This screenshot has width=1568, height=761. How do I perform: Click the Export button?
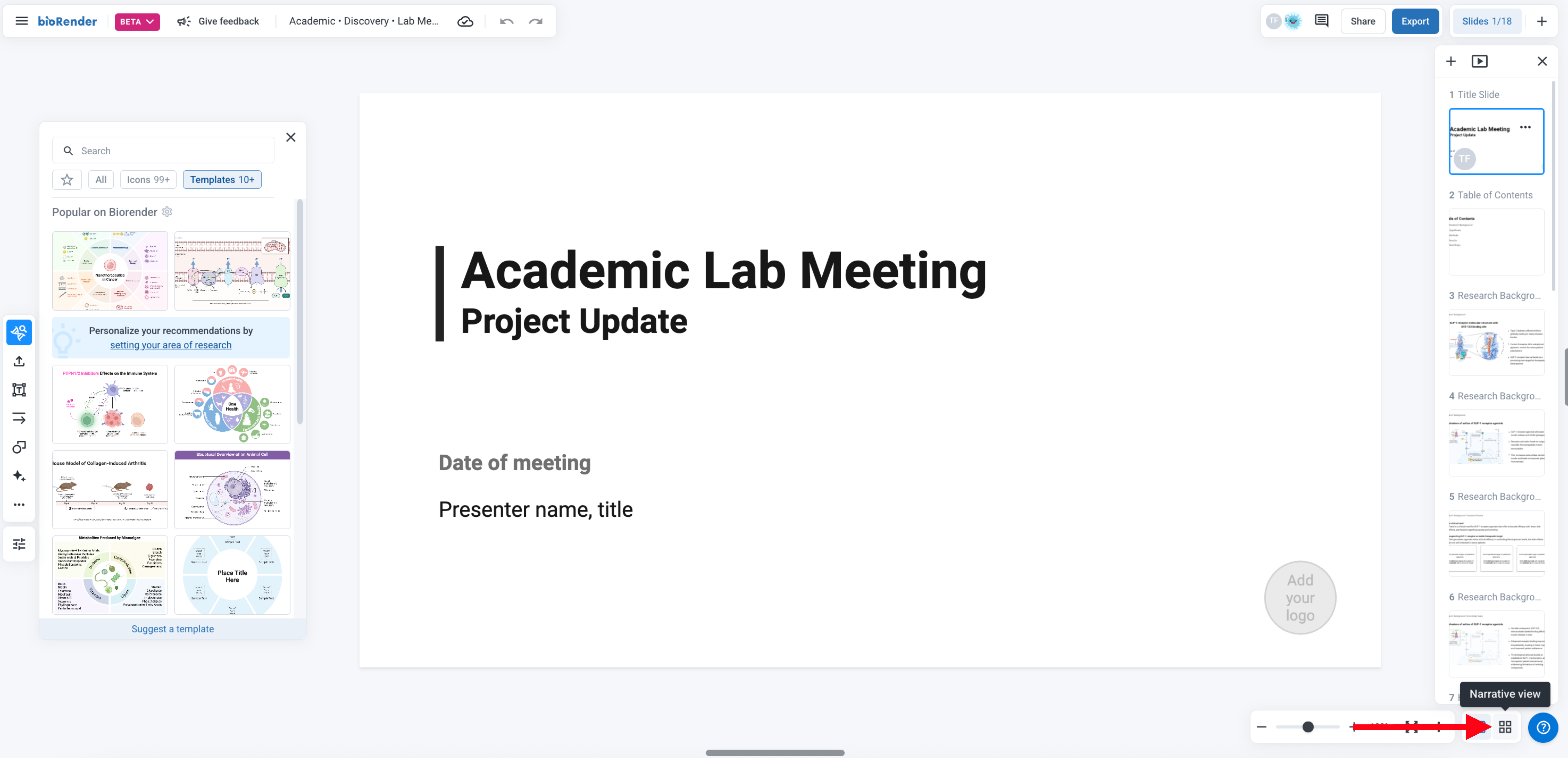[1415, 21]
